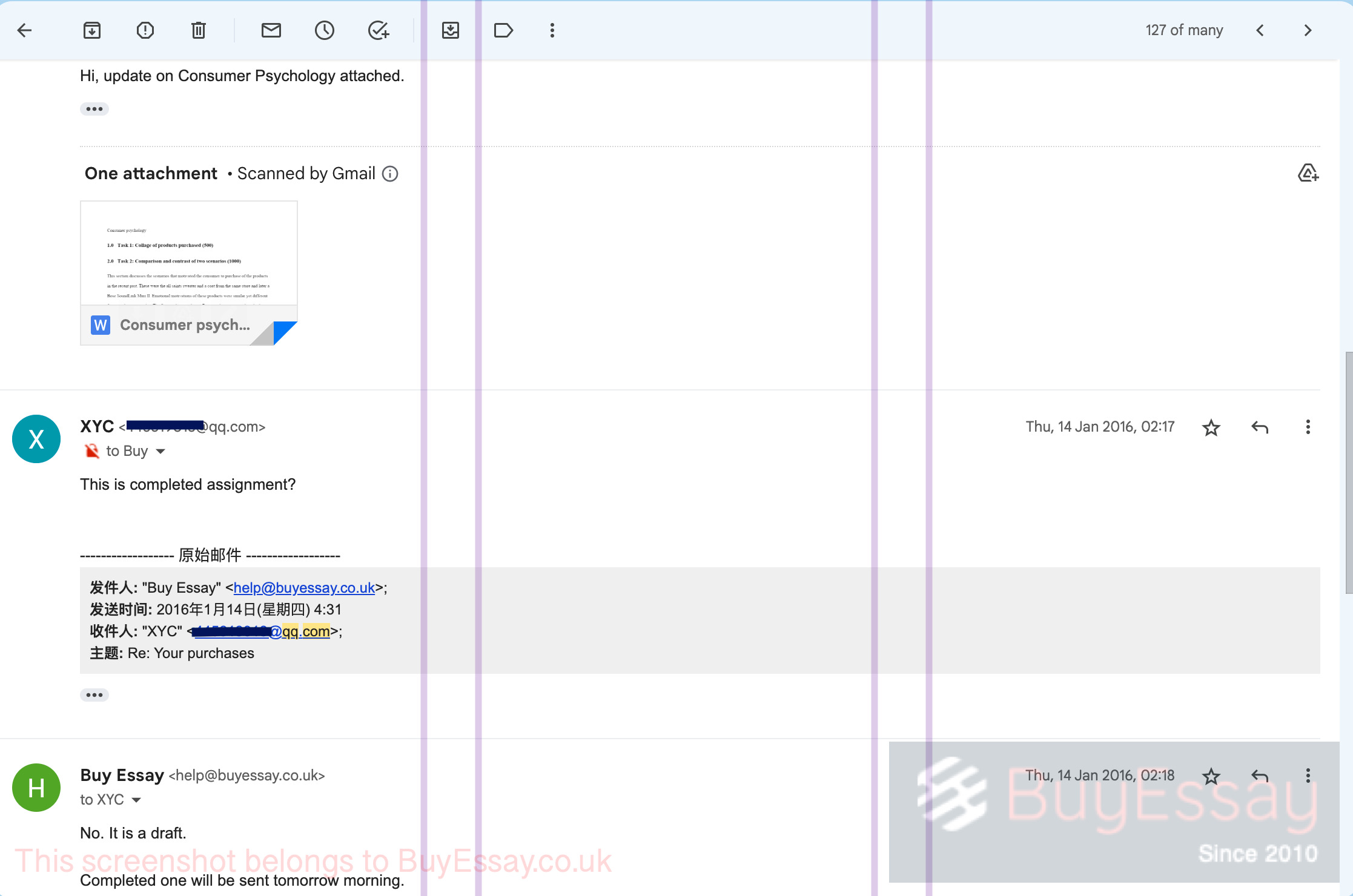Viewport: 1353px width, 896px height.
Task: Star the XYC message from 02:17
Action: coord(1211,427)
